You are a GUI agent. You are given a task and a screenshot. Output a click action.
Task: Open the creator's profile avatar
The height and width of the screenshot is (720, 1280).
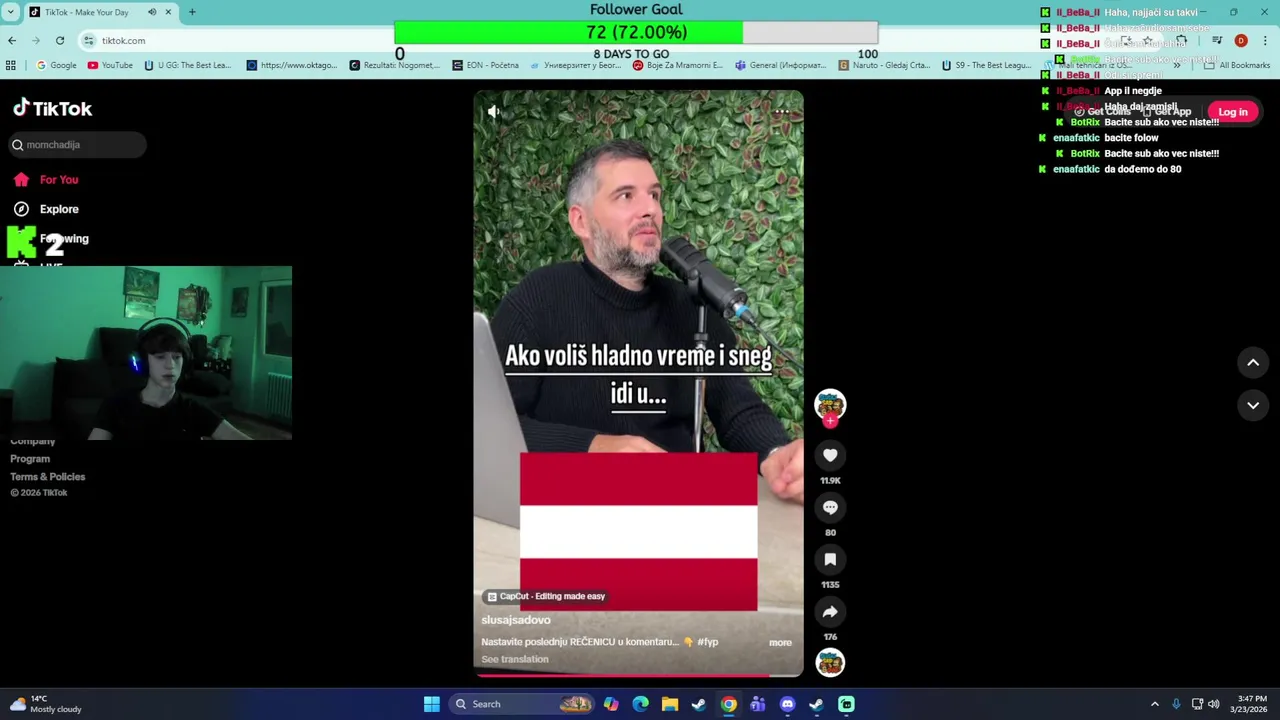tap(830, 404)
